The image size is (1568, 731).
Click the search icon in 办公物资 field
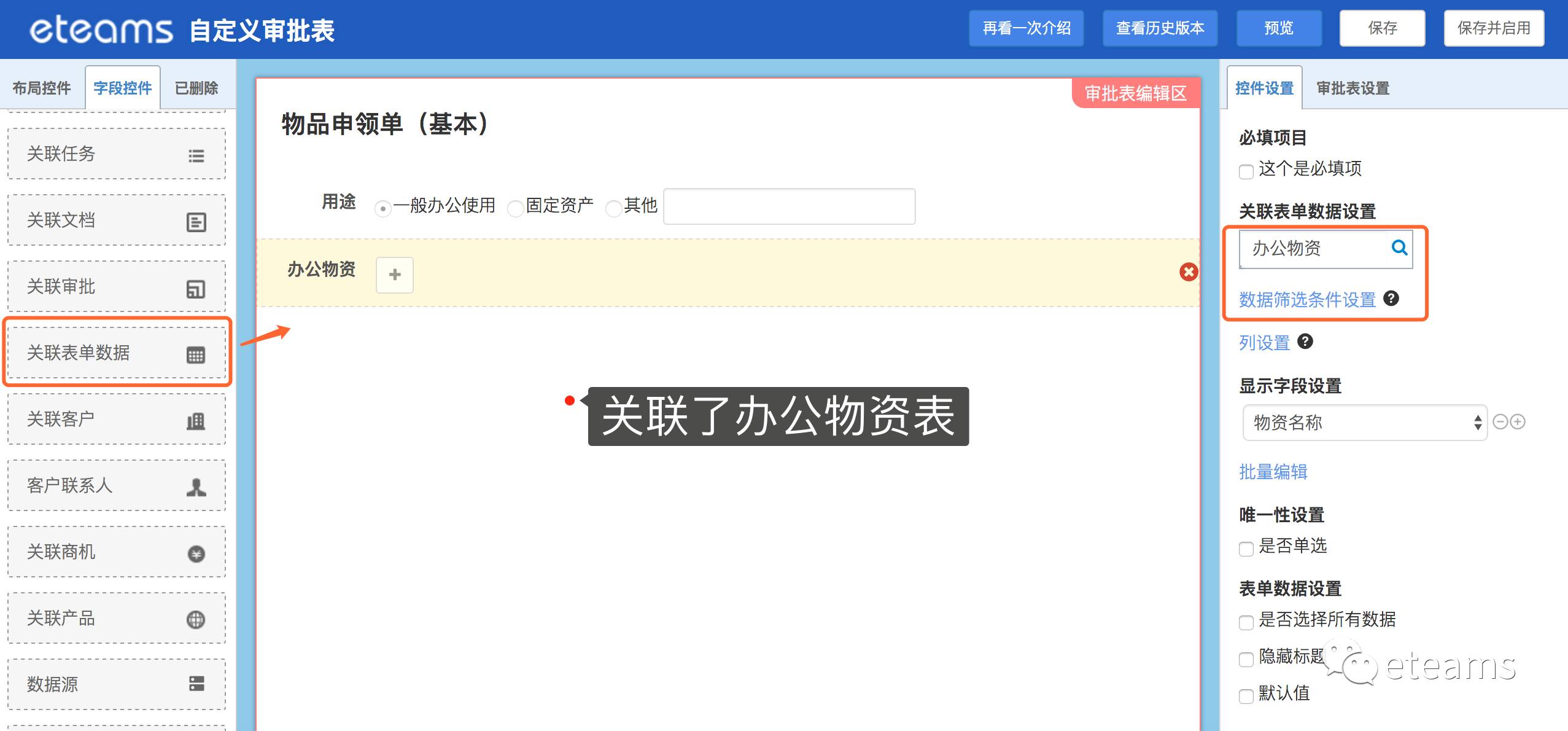coord(1399,248)
